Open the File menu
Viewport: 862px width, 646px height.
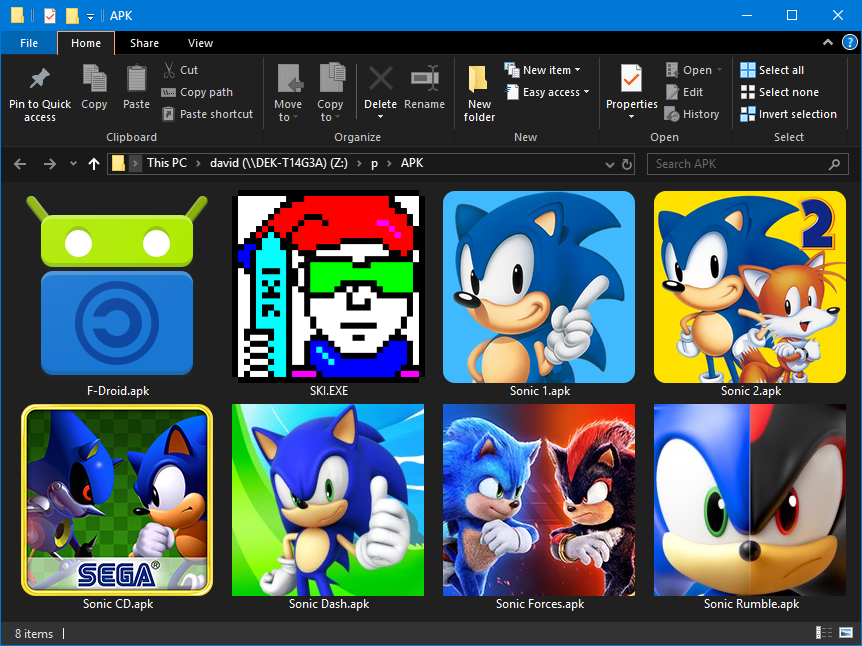[29, 43]
